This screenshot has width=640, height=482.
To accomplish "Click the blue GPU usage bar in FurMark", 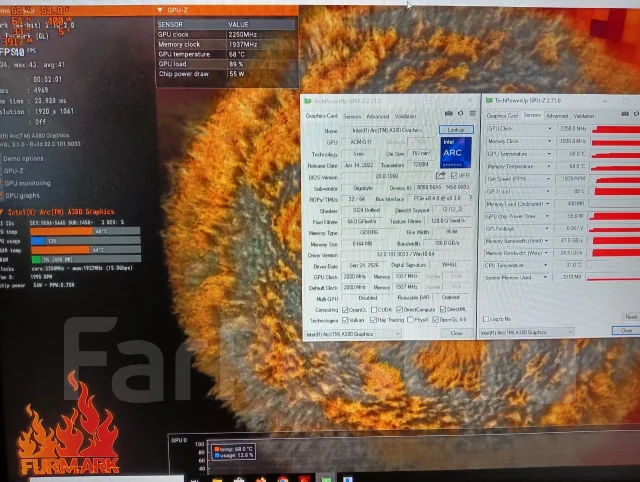I will [38, 241].
